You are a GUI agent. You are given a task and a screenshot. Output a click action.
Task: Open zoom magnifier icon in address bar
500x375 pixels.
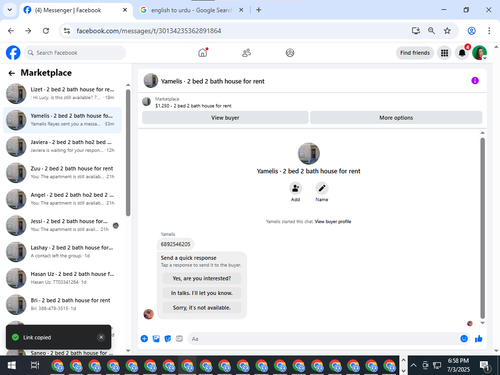coord(431,31)
